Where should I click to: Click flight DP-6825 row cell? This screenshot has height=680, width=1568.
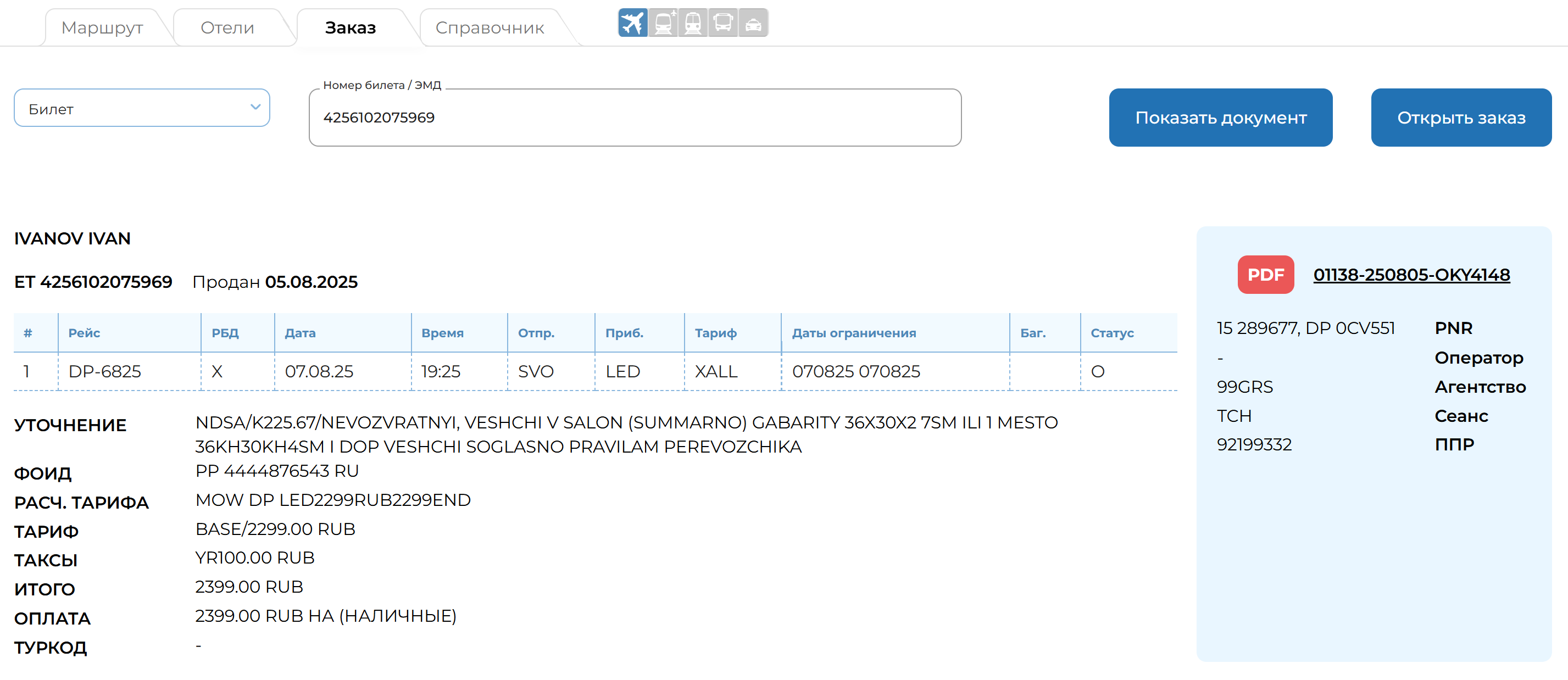(105, 371)
